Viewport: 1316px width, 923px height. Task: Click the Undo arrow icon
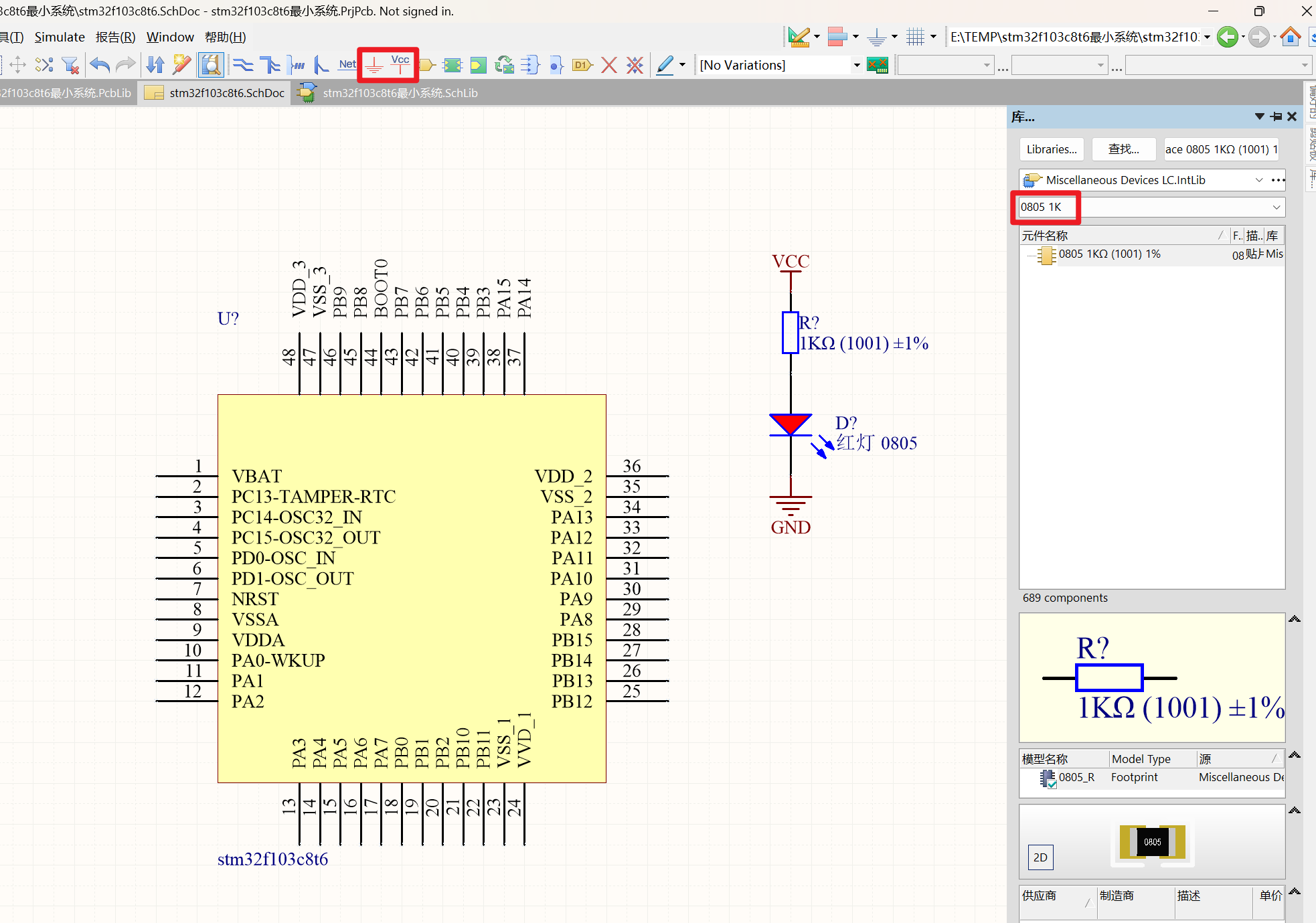(x=100, y=65)
